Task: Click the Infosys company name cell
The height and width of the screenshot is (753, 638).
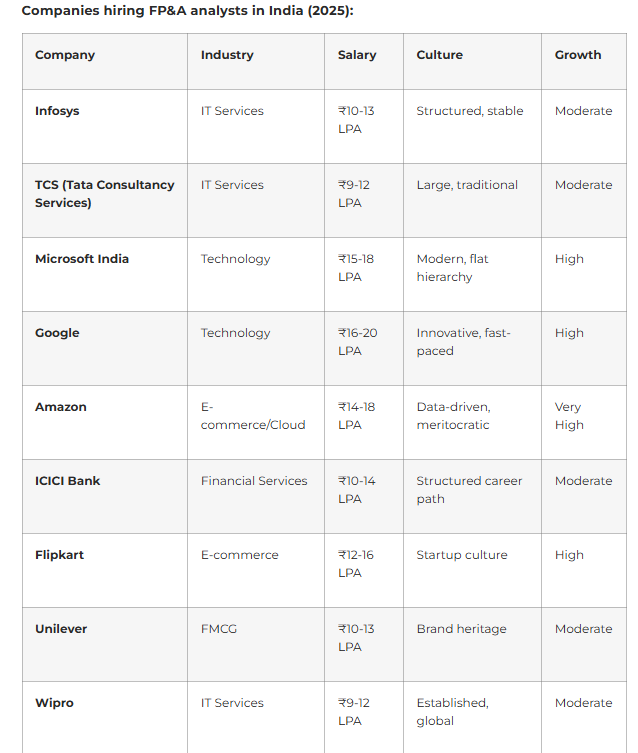Action: [57, 111]
